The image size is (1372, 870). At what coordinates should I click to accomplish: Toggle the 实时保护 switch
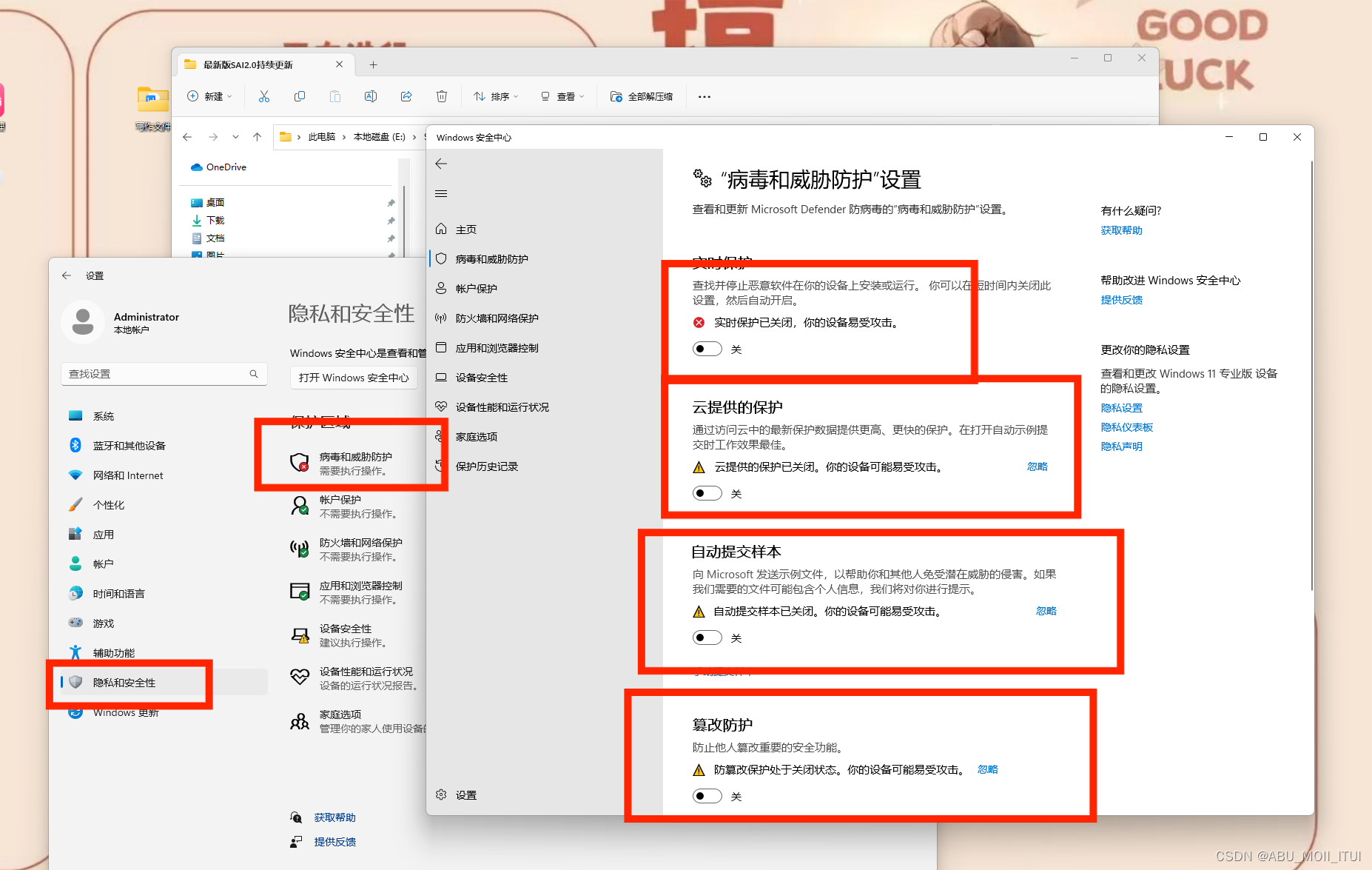[x=707, y=349]
